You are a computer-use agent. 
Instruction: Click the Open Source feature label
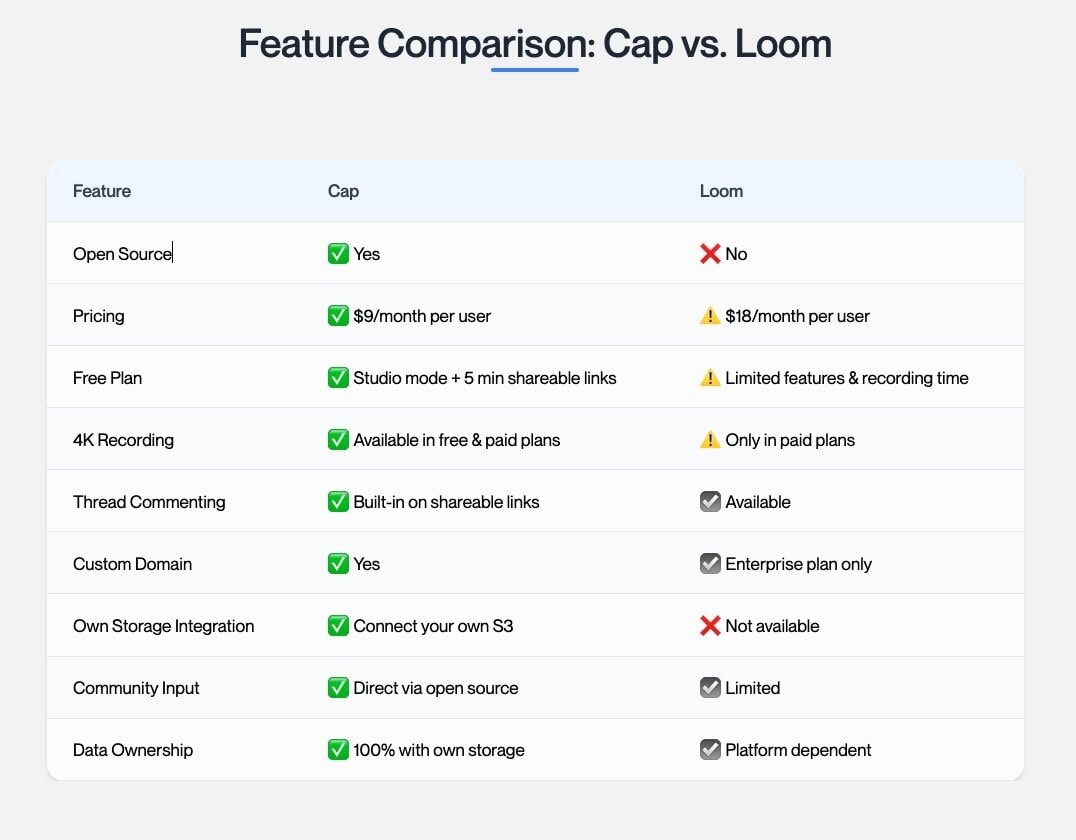click(x=122, y=253)
